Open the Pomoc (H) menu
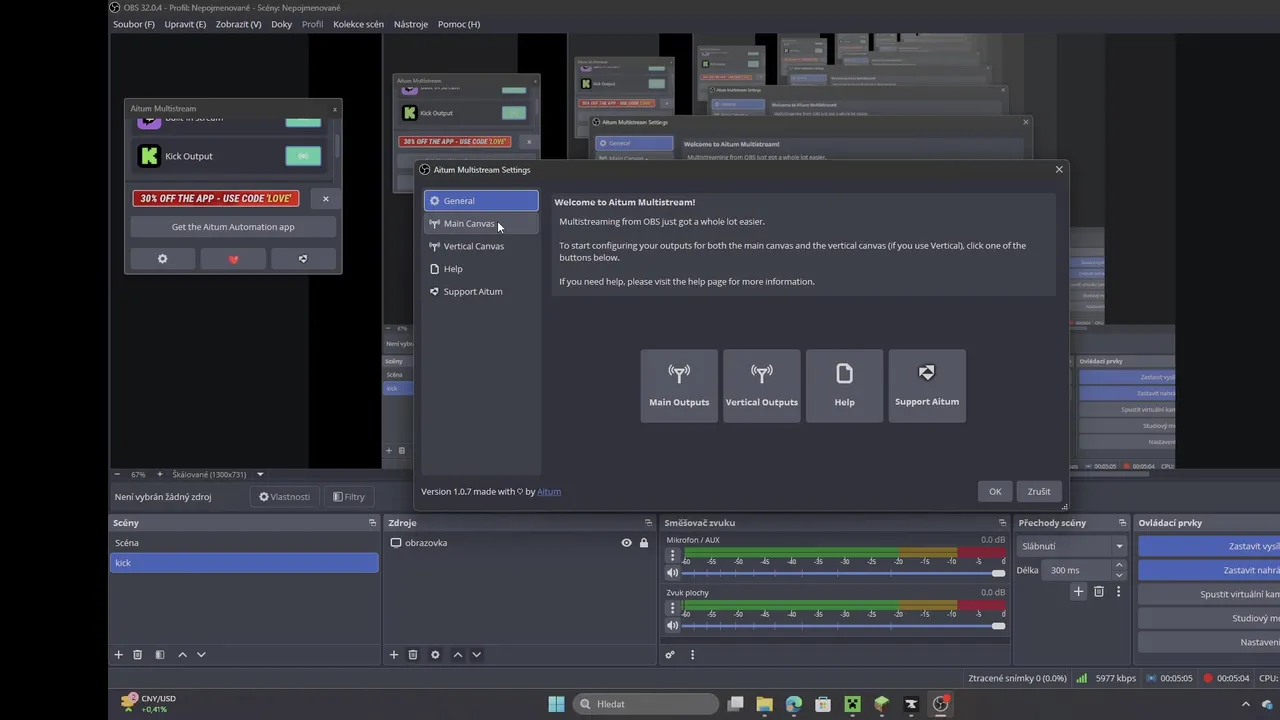Image resolution: width=1280 pixels, height=720 pixels. [459, 24]
